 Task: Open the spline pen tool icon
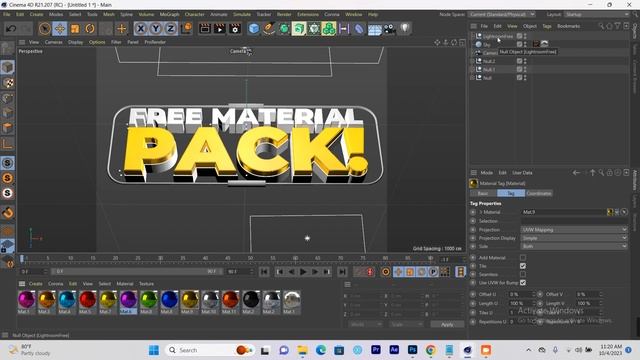point(269,29)
